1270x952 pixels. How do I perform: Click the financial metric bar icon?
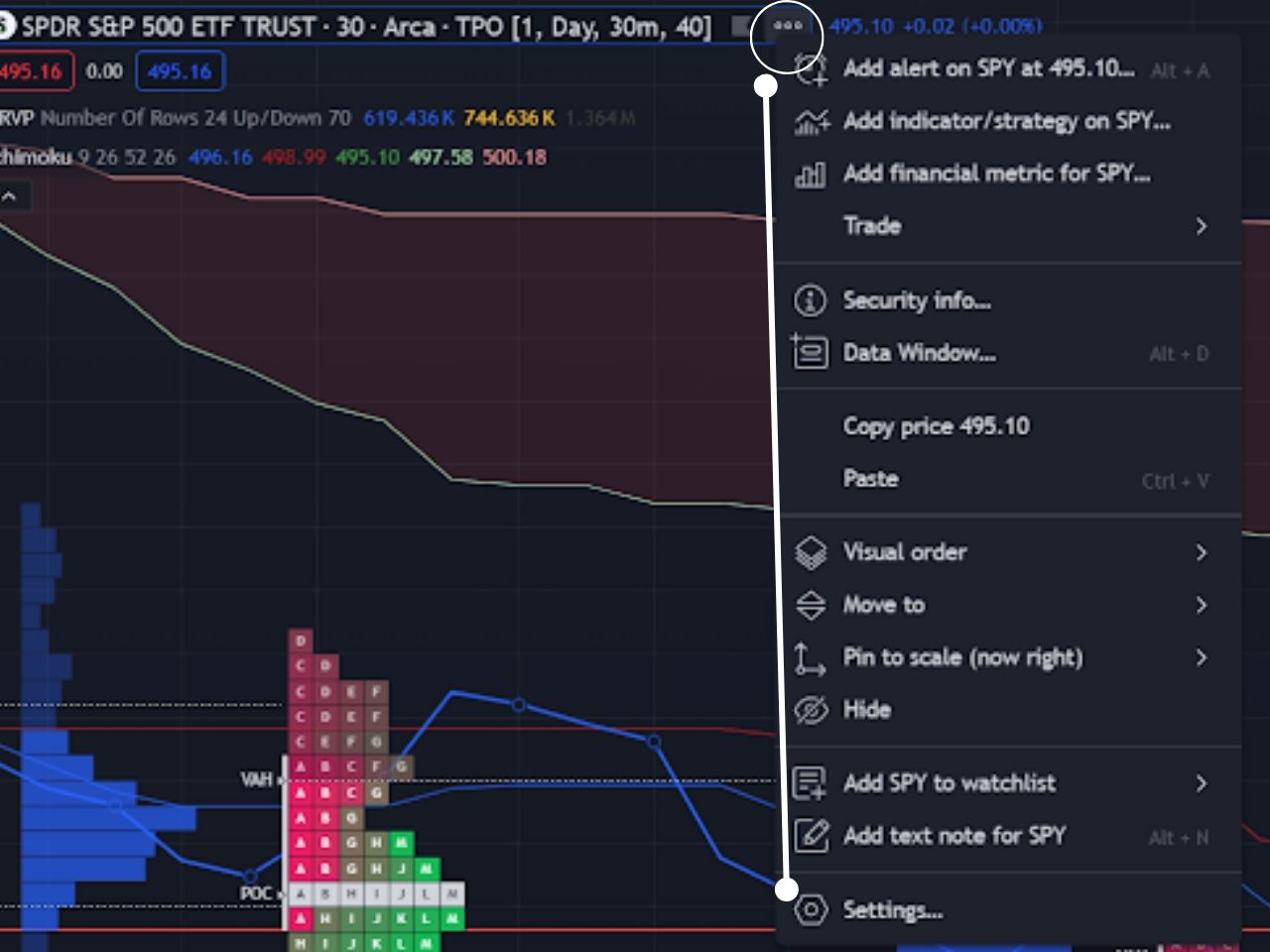(810, 175)
